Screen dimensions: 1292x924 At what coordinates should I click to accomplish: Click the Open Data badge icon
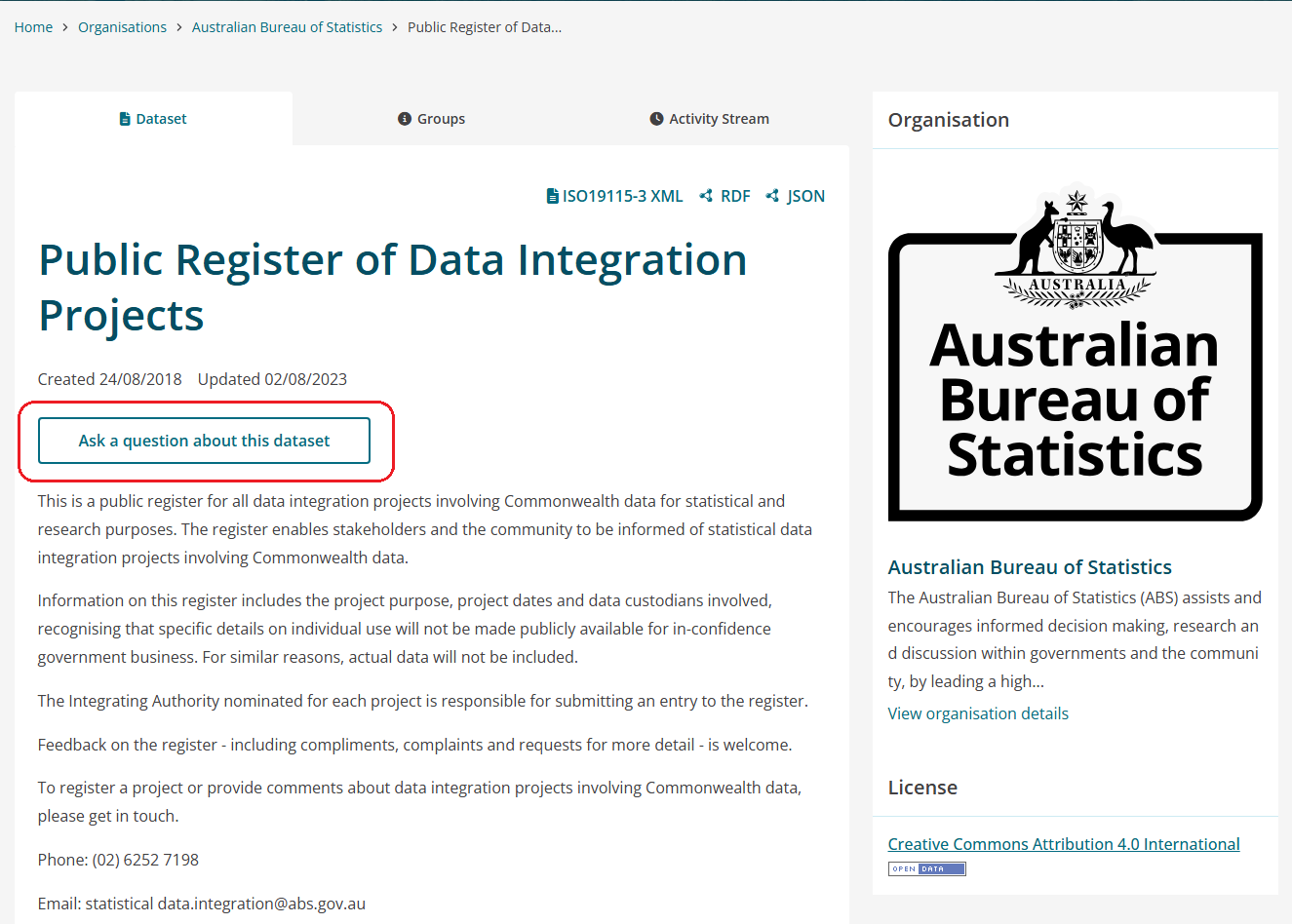[926, 868]
